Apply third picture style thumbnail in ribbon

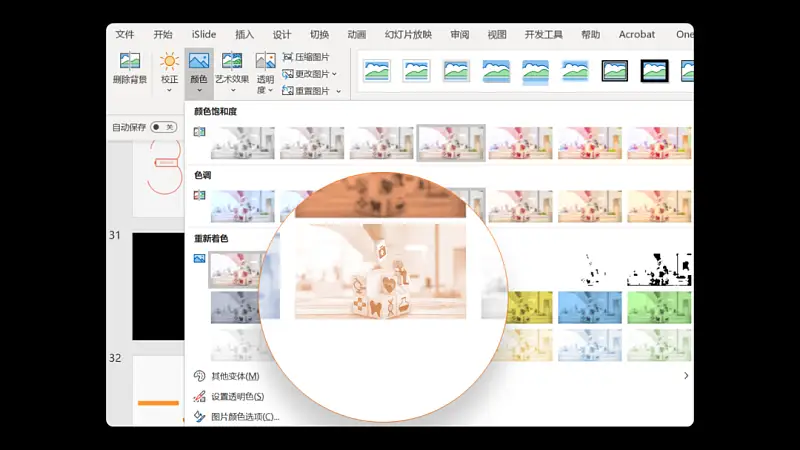(x=456, y=71)
